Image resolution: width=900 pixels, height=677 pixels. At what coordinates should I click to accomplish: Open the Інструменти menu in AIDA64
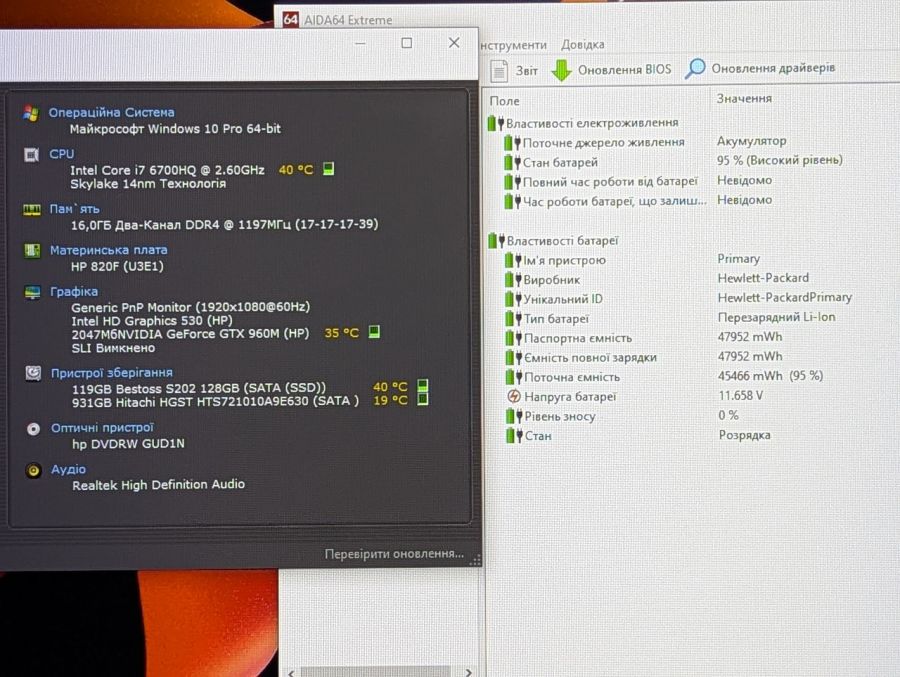pyautogui.click(x=513, y=45)
